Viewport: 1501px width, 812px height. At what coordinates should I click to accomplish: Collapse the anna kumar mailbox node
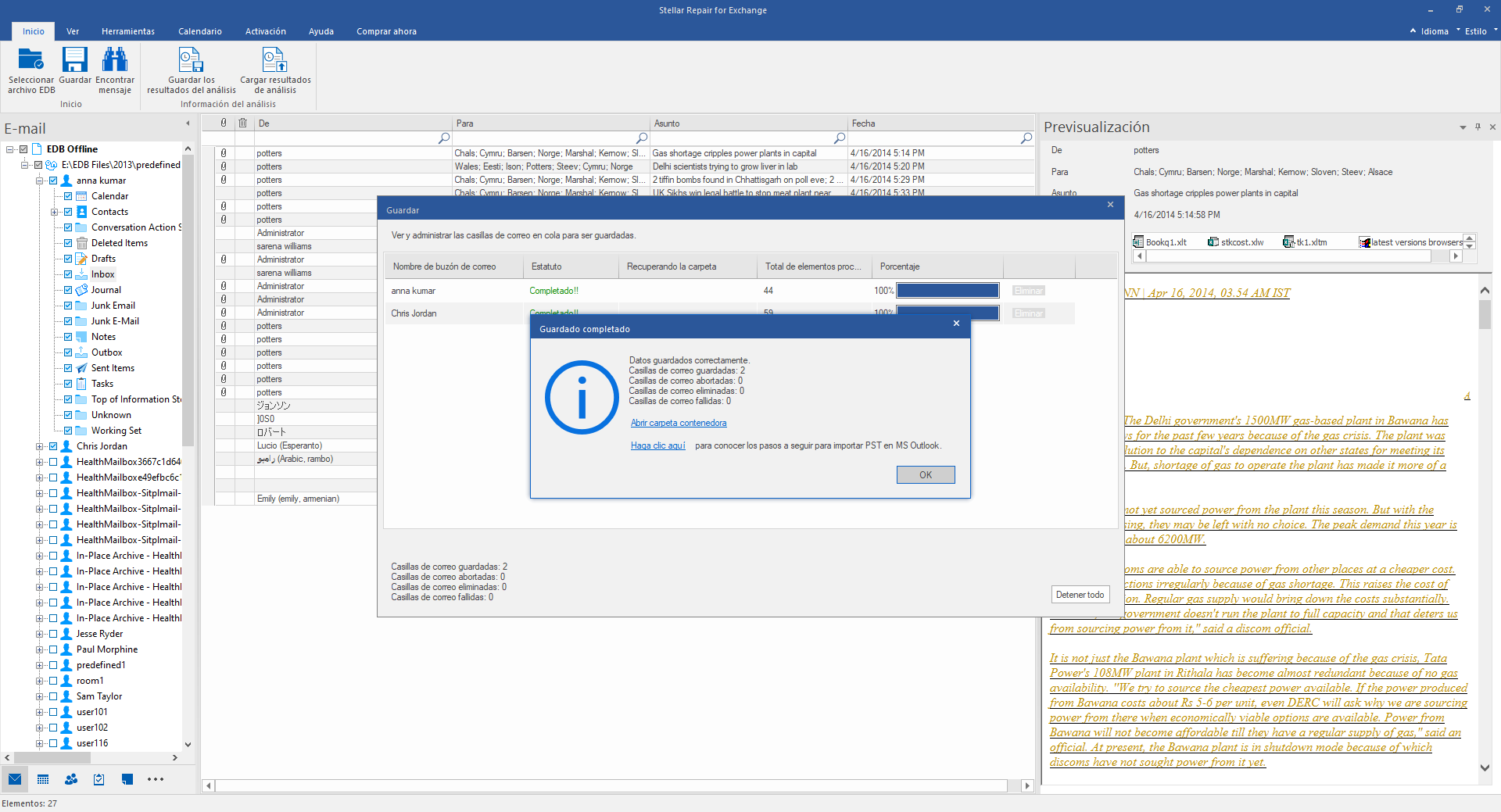click(40, 181)
